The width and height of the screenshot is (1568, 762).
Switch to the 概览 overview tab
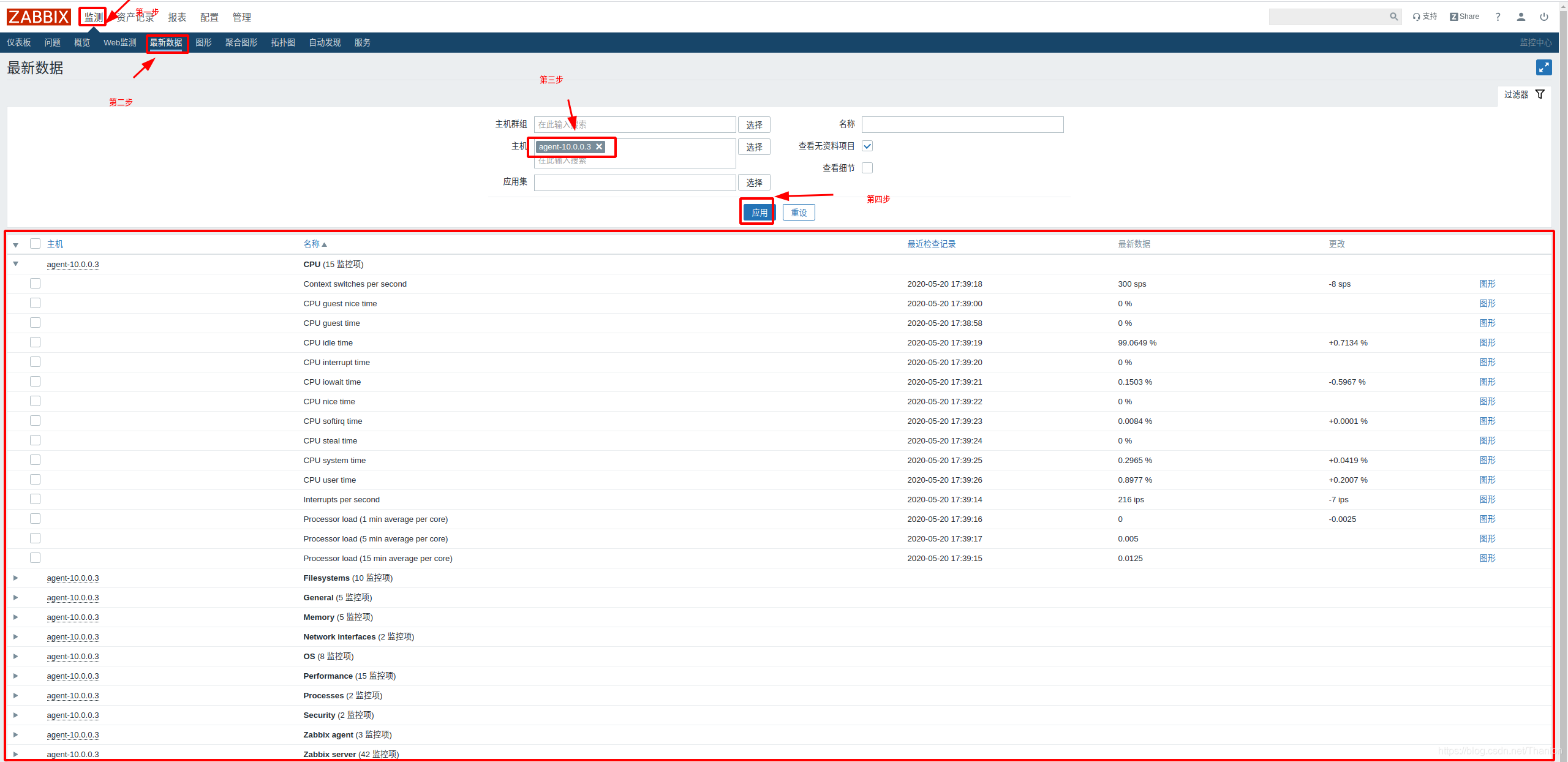click(82, 42)
